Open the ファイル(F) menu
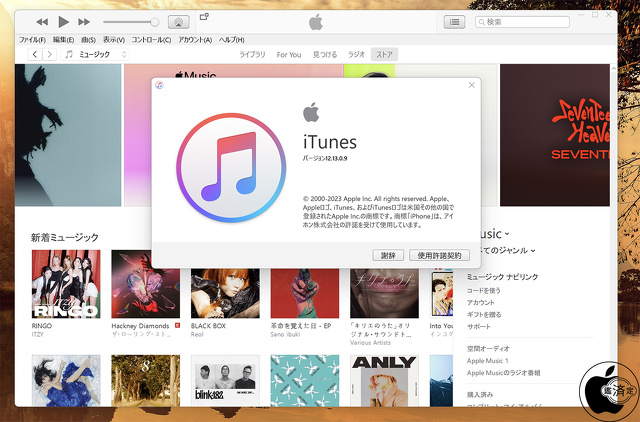The width and height of the screenshot is (640, 422). pos(32,39)
